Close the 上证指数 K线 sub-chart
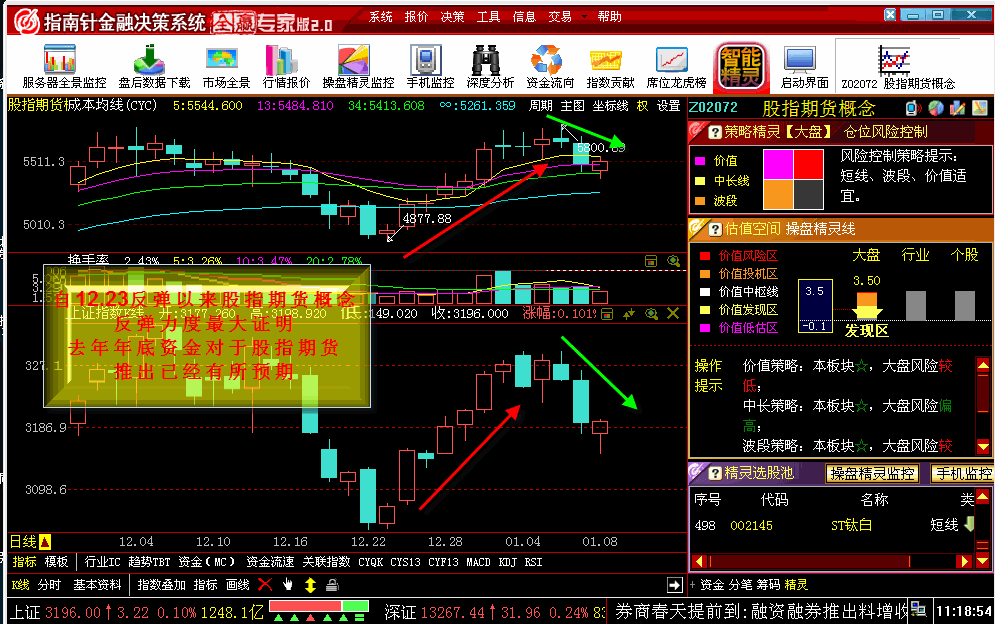 click(673, 314)
